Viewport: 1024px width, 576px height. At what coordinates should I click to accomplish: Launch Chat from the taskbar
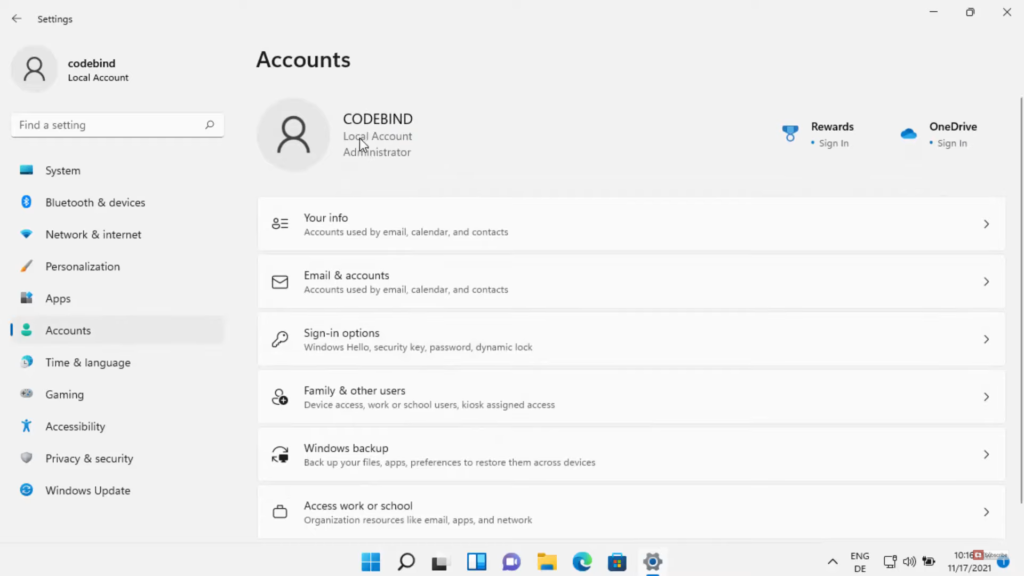point(511,562)
